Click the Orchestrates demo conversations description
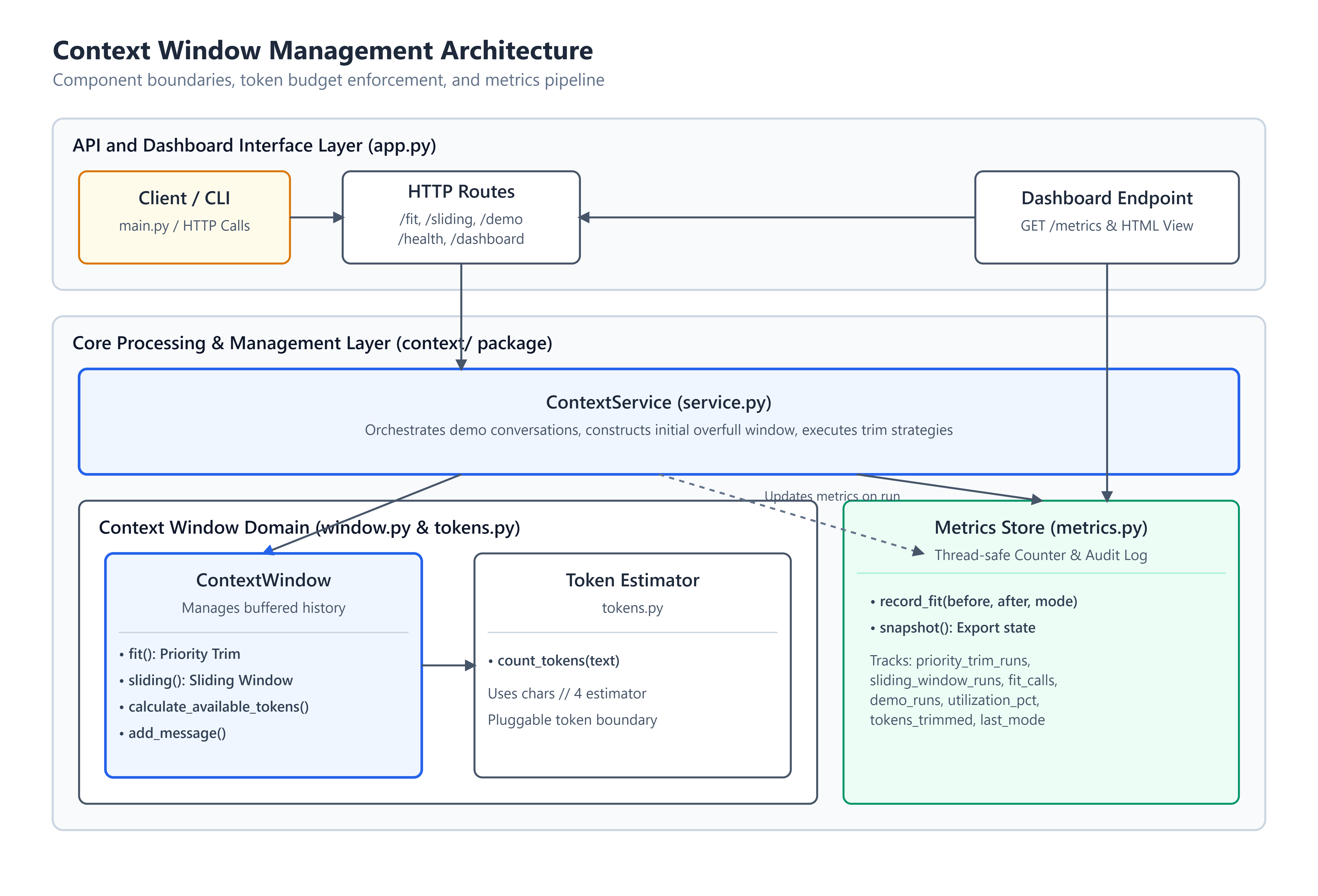The image size is (1318, 896). (658, 430)
